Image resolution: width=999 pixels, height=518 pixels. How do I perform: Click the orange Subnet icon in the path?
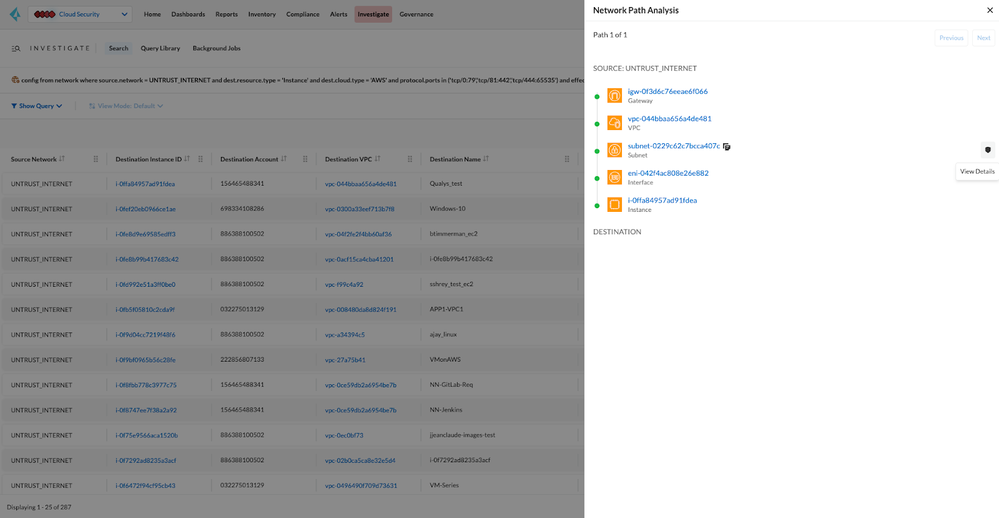614,150
